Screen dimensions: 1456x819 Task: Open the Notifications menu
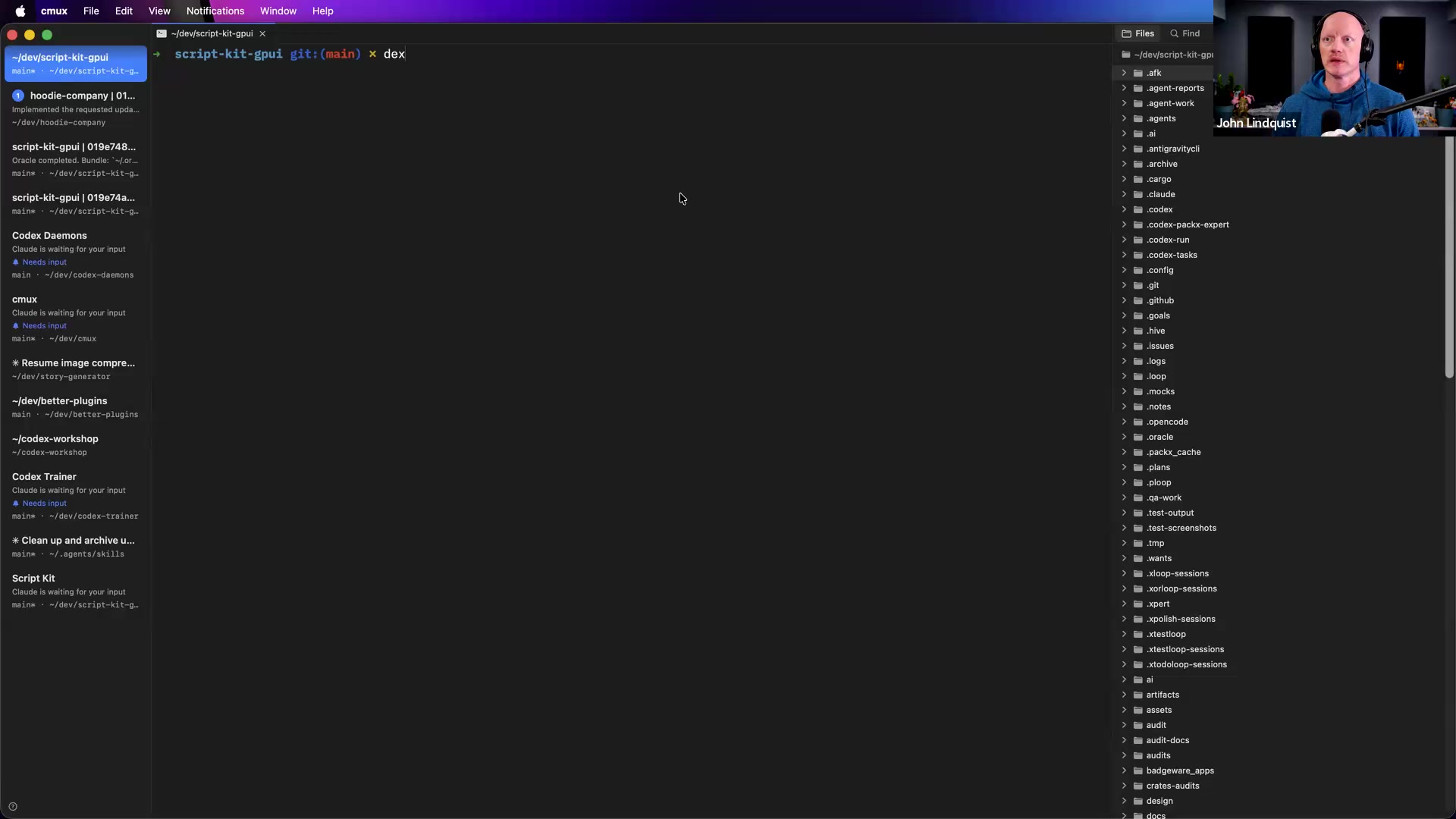[x=215, y=11]
